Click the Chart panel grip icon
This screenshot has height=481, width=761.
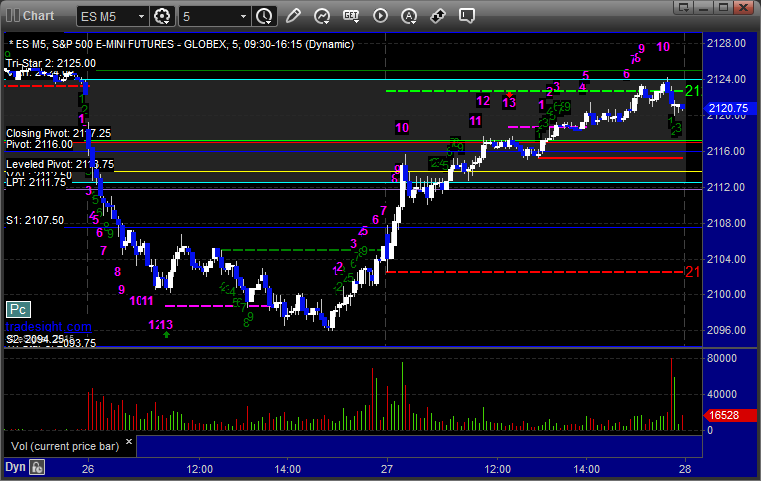click(x=13, y=16)
